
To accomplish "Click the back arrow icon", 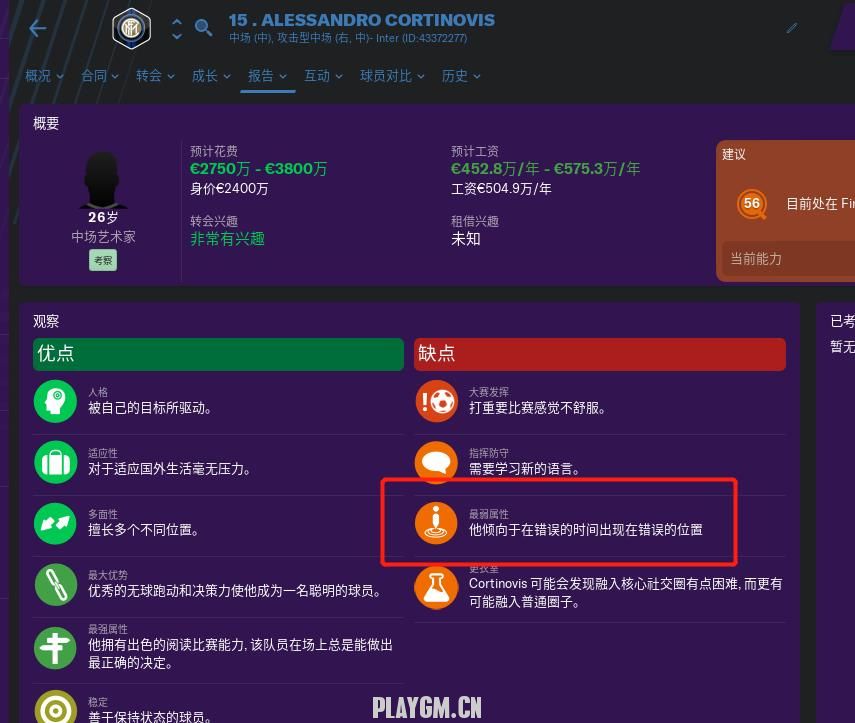I will (37, 28).
